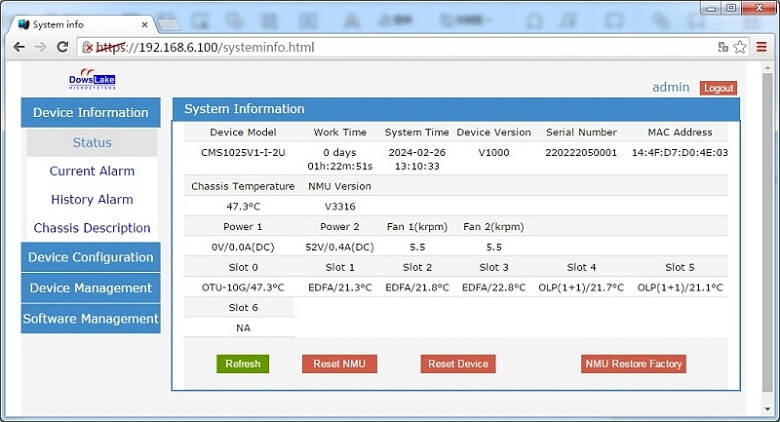Click the browser forward arrow

click(x=40, y=47)
